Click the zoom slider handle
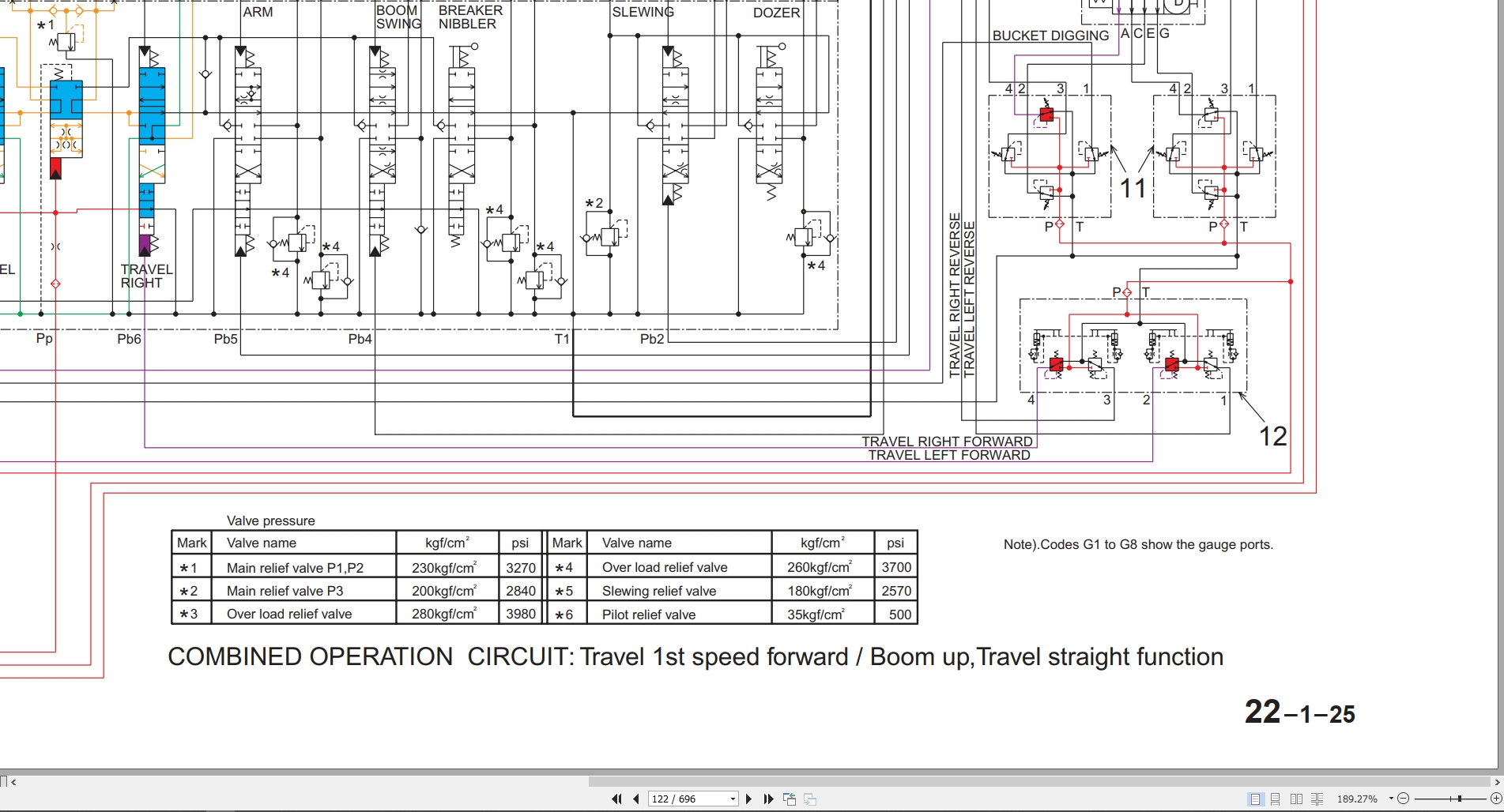 coord(1460,799)
